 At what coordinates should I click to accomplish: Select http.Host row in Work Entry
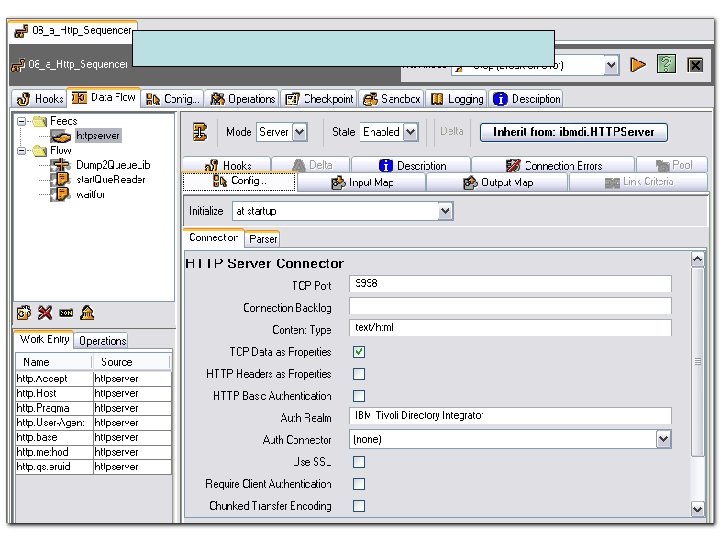click(93, 394)
